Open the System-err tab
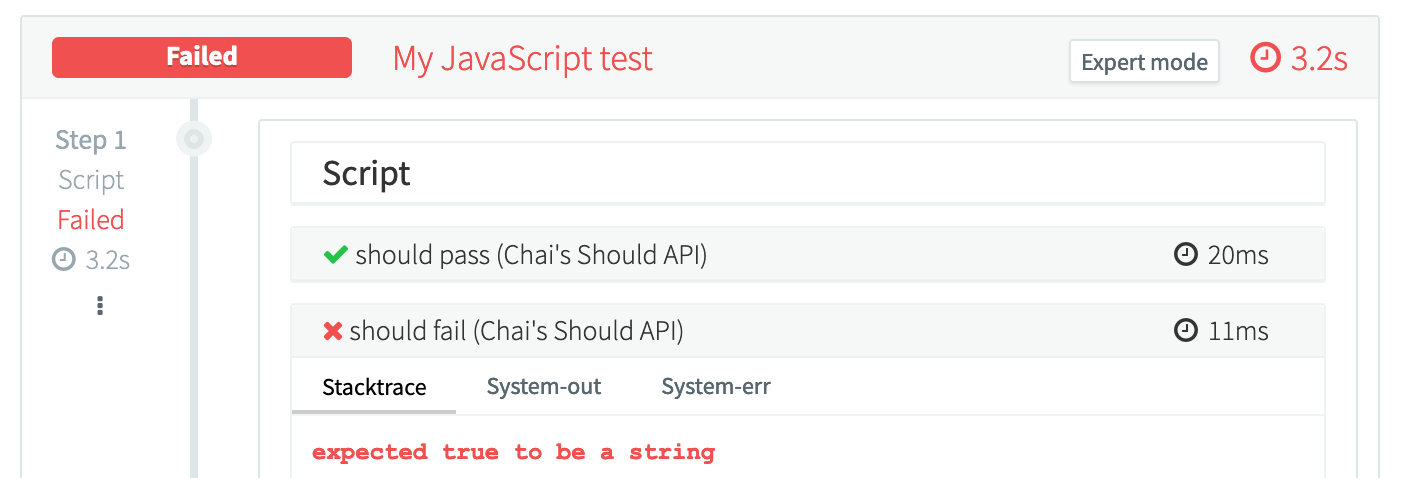The width and height of the screenshot is (1404, 478). click(x=716, y=387)
